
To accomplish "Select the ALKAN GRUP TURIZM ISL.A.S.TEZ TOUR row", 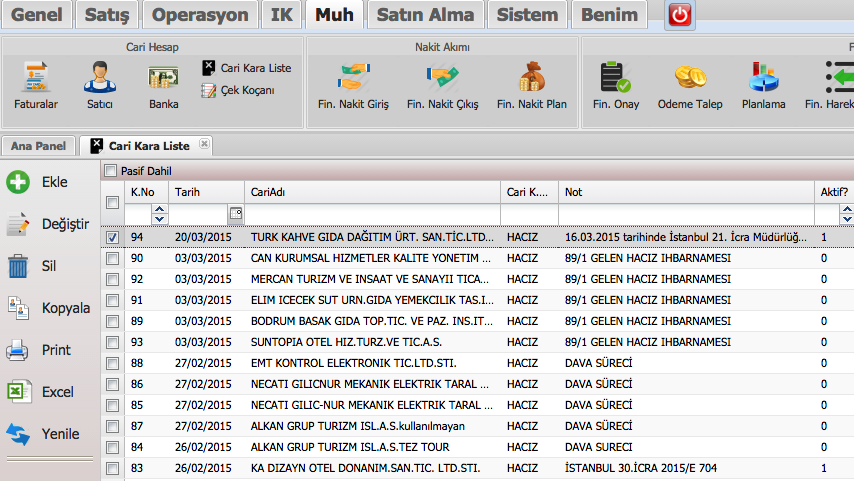I will coord(477,447).
